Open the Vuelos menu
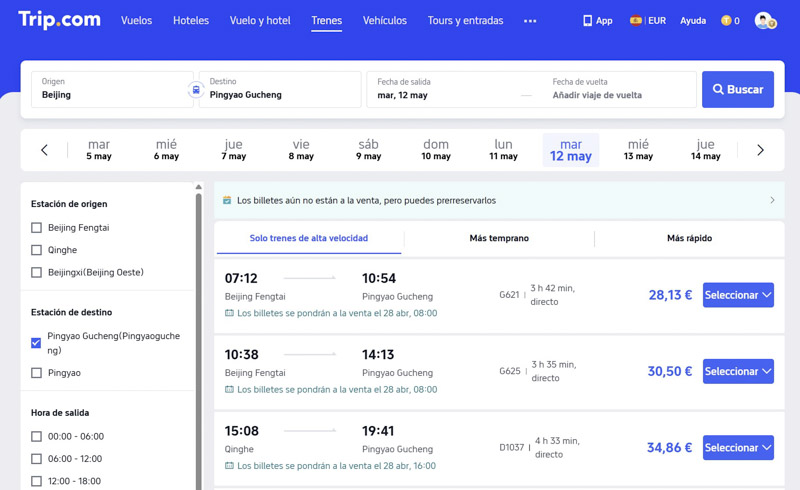The height and width of the screenshot is (490, 800). [x=136, y=20]
